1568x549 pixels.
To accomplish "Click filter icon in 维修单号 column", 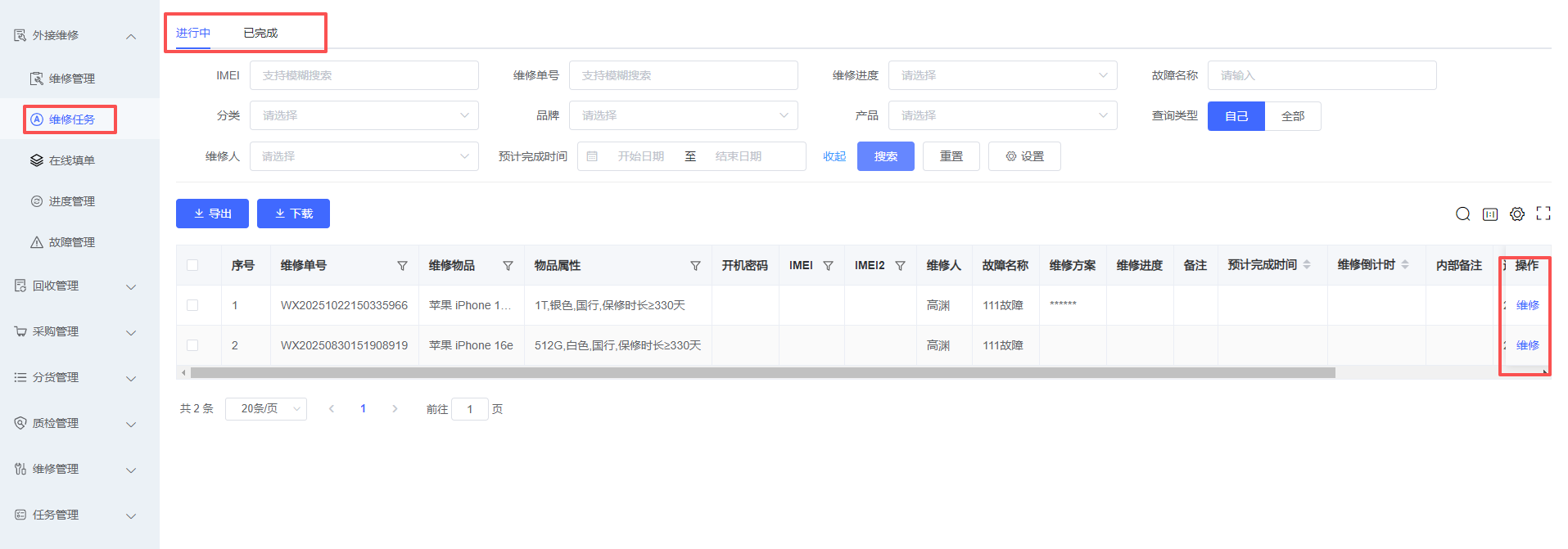I will coord(402,266).
